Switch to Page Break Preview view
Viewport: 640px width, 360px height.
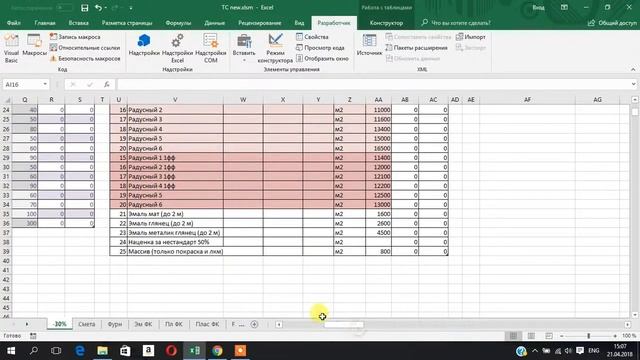click(x=549, y=336)
